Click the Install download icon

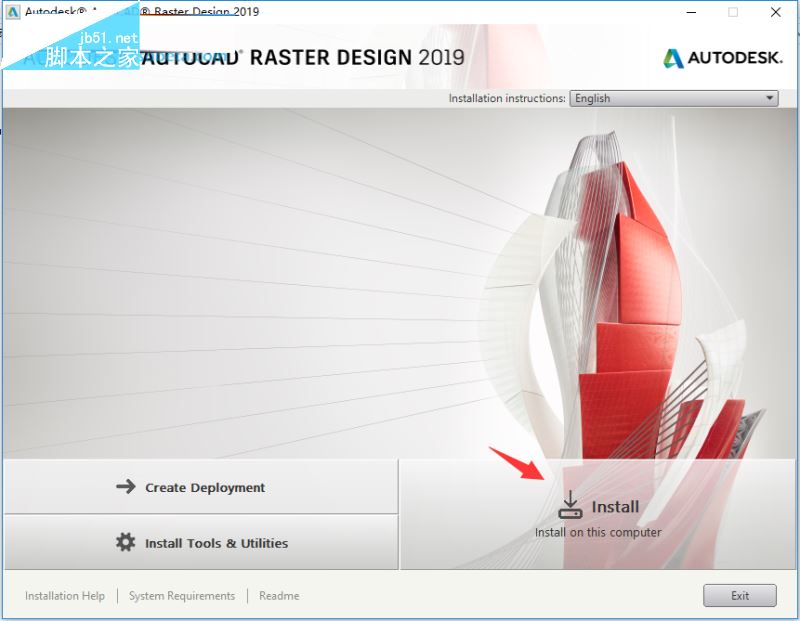[x=570, y=505]
